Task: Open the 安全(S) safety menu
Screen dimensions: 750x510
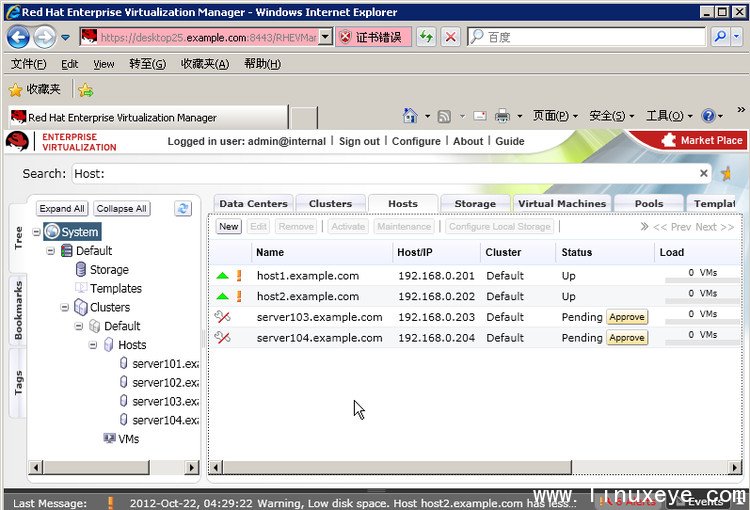Action: pyautogui.click(x=612, y=116)
